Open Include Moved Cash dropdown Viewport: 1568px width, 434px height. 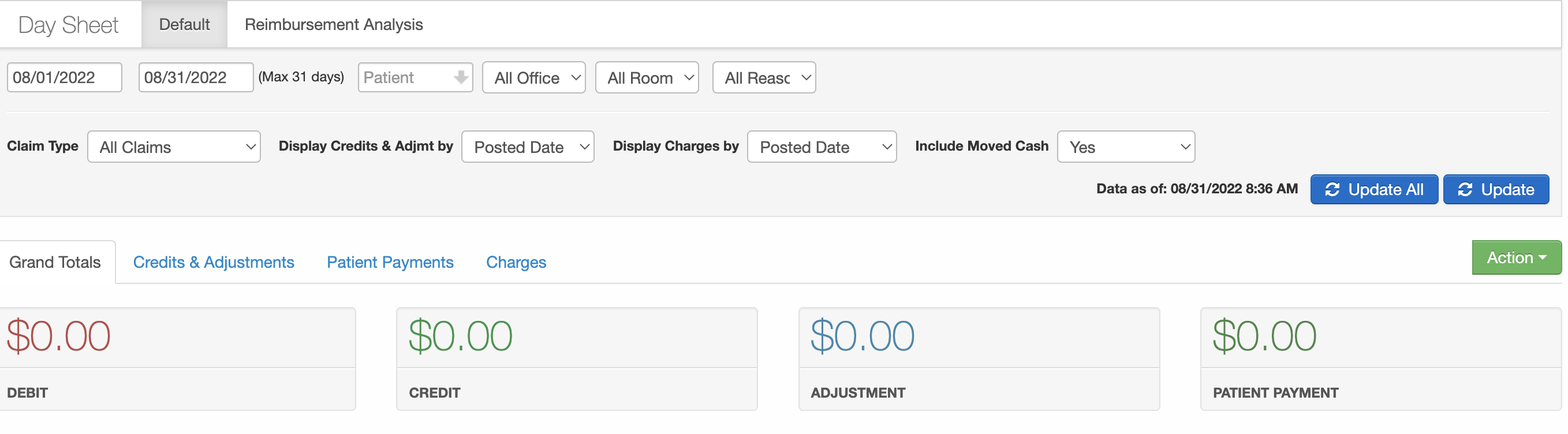[x=1126, y=147]
